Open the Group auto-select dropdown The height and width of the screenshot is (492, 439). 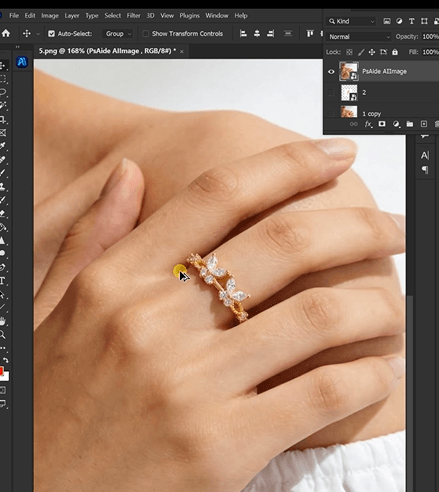[x=118, y=34]
